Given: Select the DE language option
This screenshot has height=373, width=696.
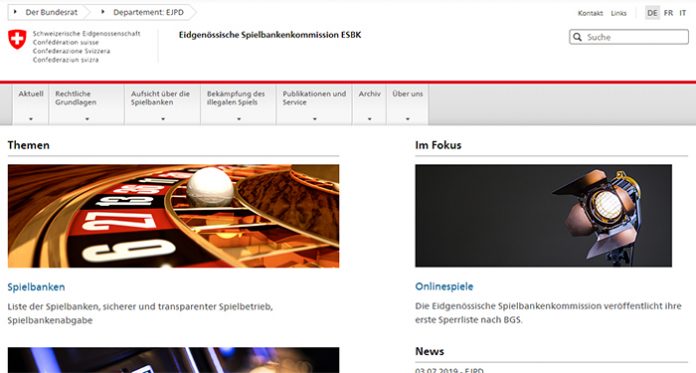Looking at the screenshot, I should [652, 13].
